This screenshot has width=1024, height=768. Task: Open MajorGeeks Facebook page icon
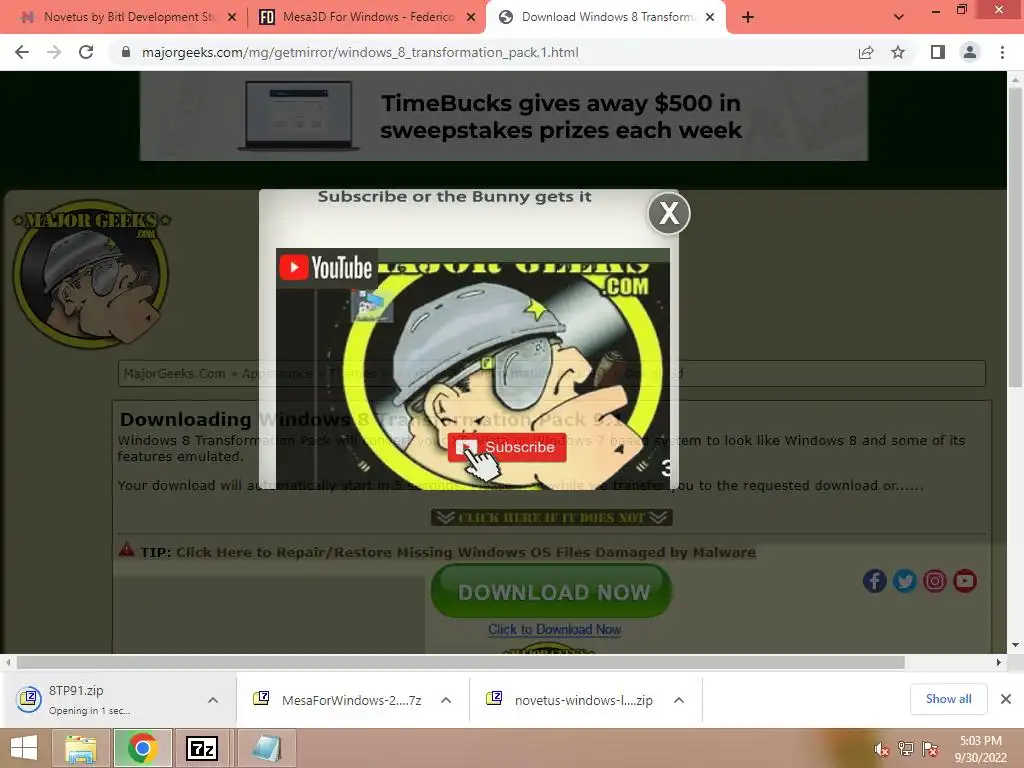874,581
